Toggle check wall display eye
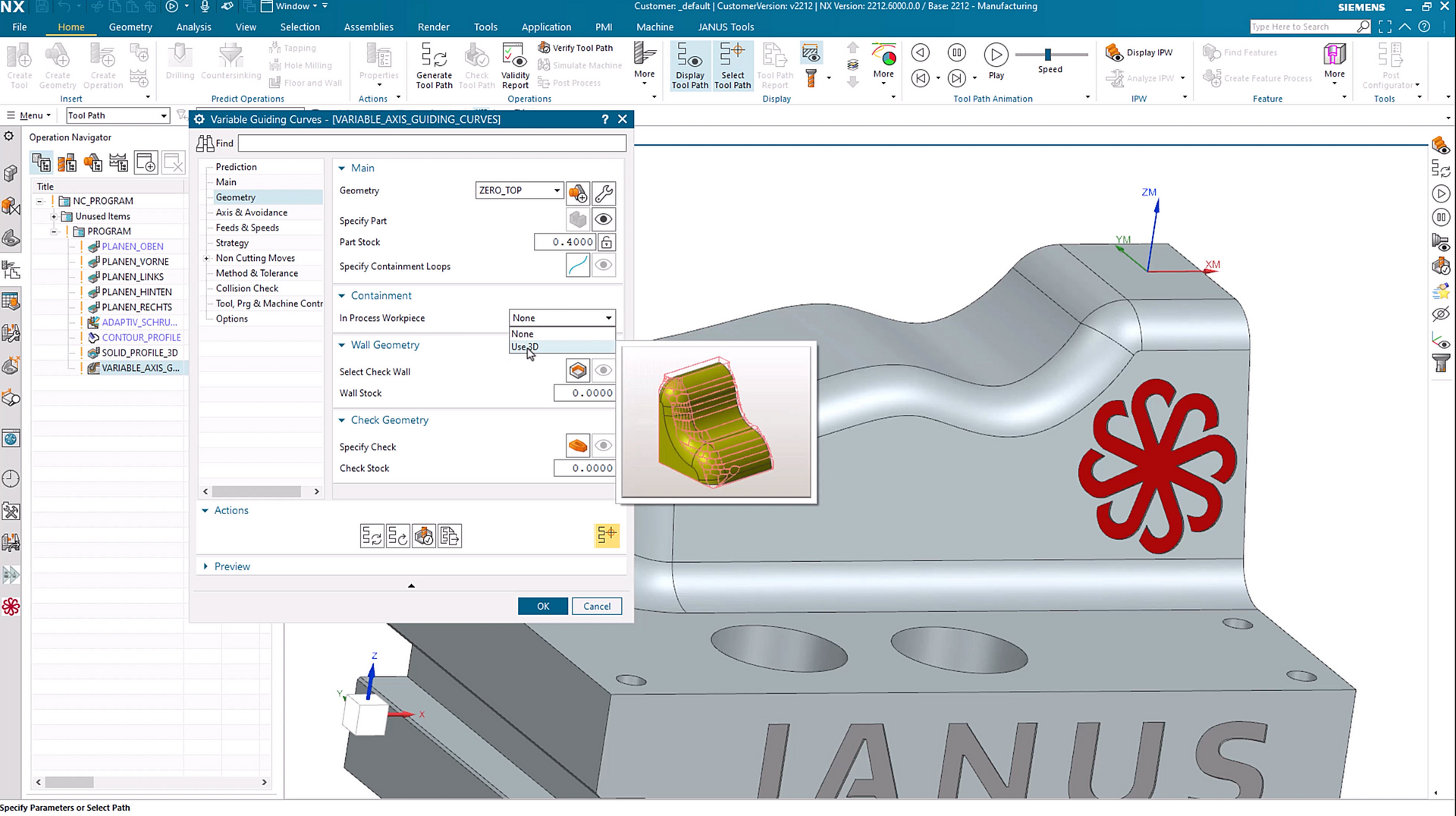Screen dimensions: 1456x816 coord(604,371)
